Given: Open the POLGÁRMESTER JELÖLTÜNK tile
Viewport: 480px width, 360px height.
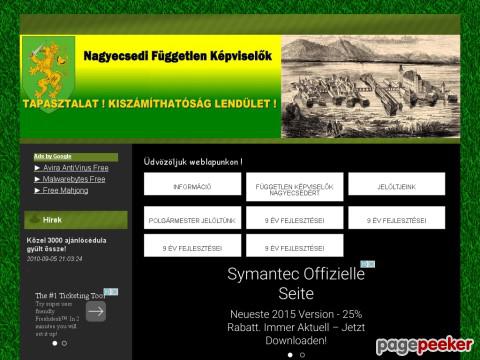Looking at the screenshot, I should coord(192,218).
